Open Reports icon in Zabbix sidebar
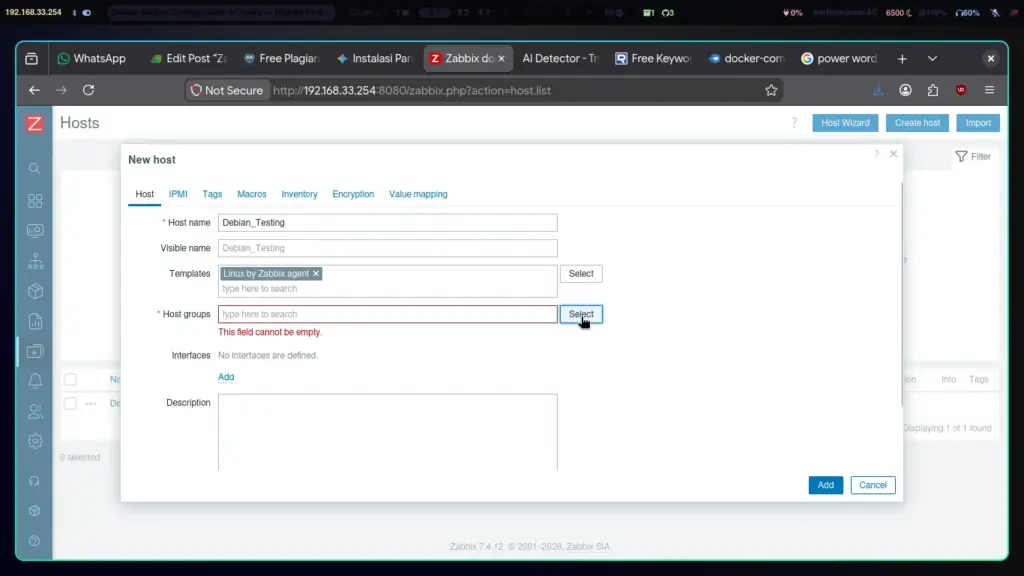The width and height of the screenshot is (1024, 576). 35,321
